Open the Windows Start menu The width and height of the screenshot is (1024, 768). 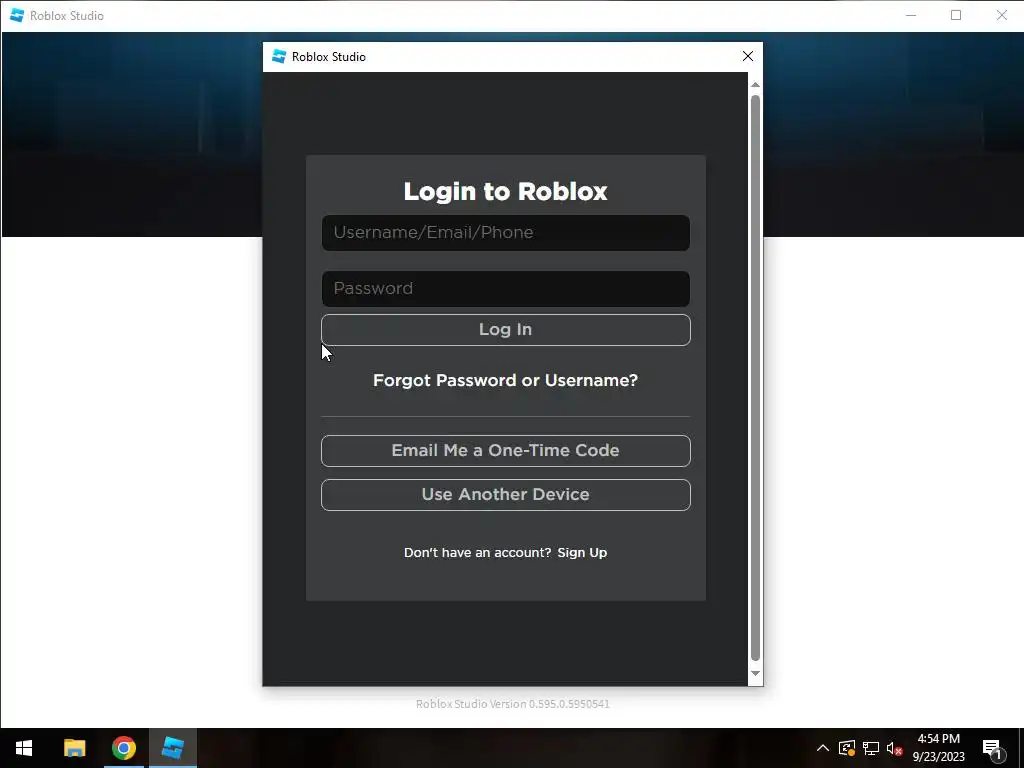(x=24, y=748)
